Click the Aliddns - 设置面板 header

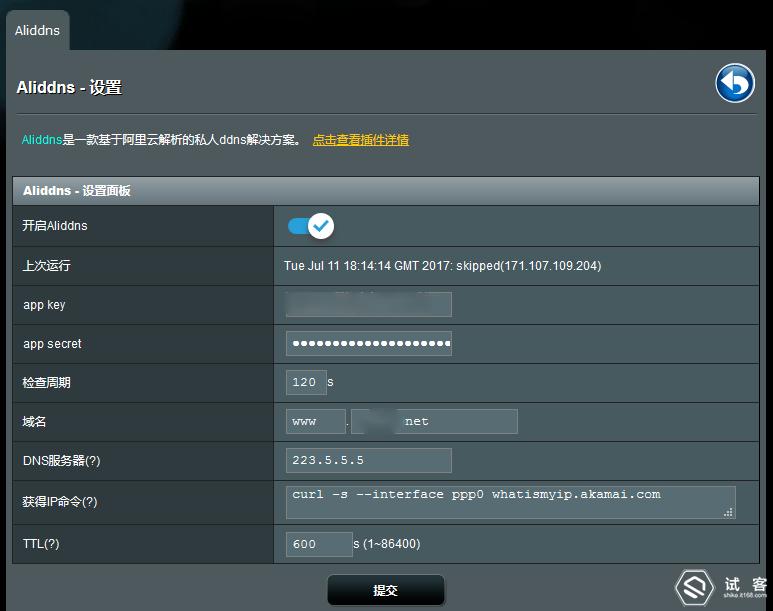(386, 191)
